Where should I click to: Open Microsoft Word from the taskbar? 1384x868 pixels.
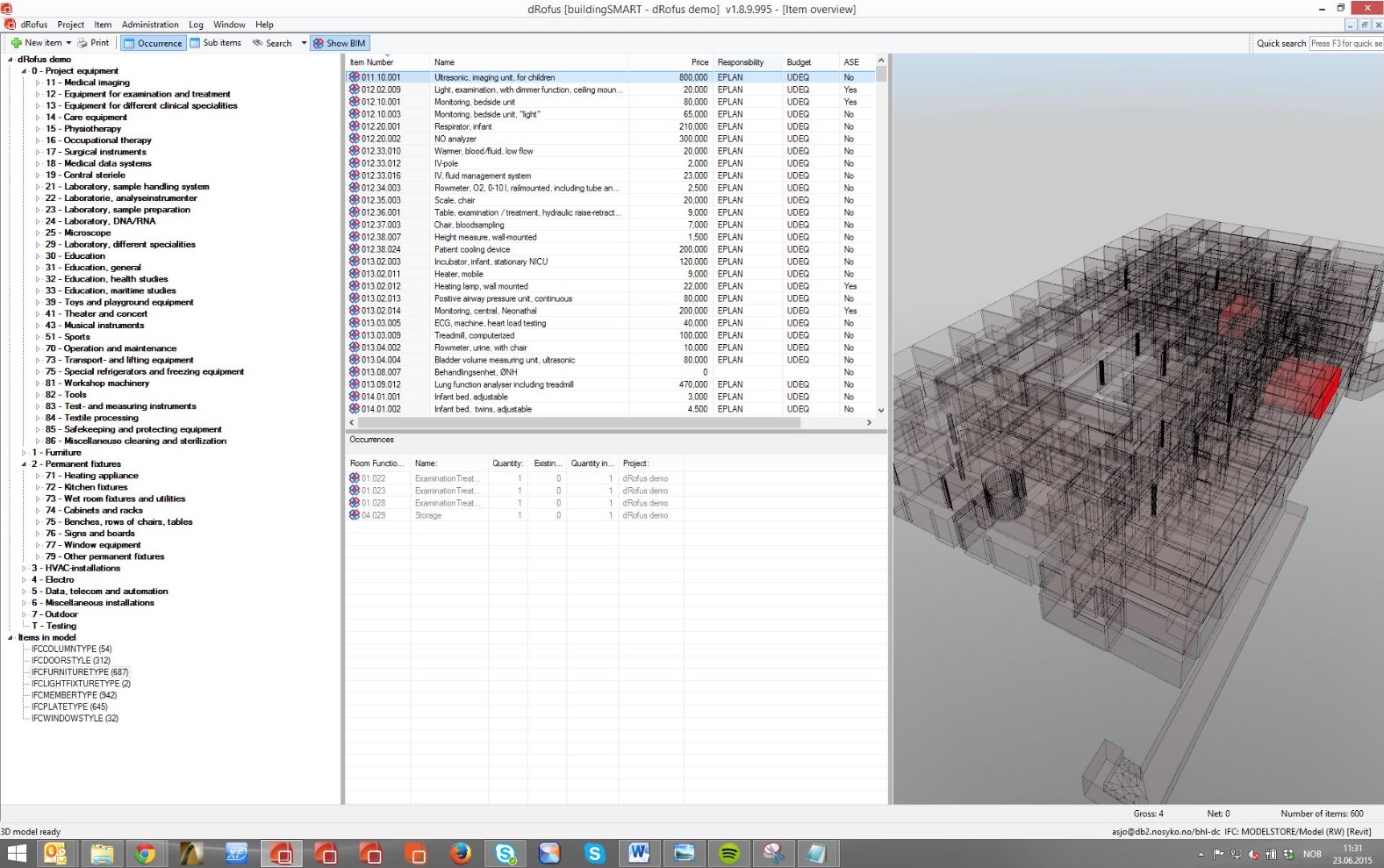pyautogui.click(x=639, y=853)
